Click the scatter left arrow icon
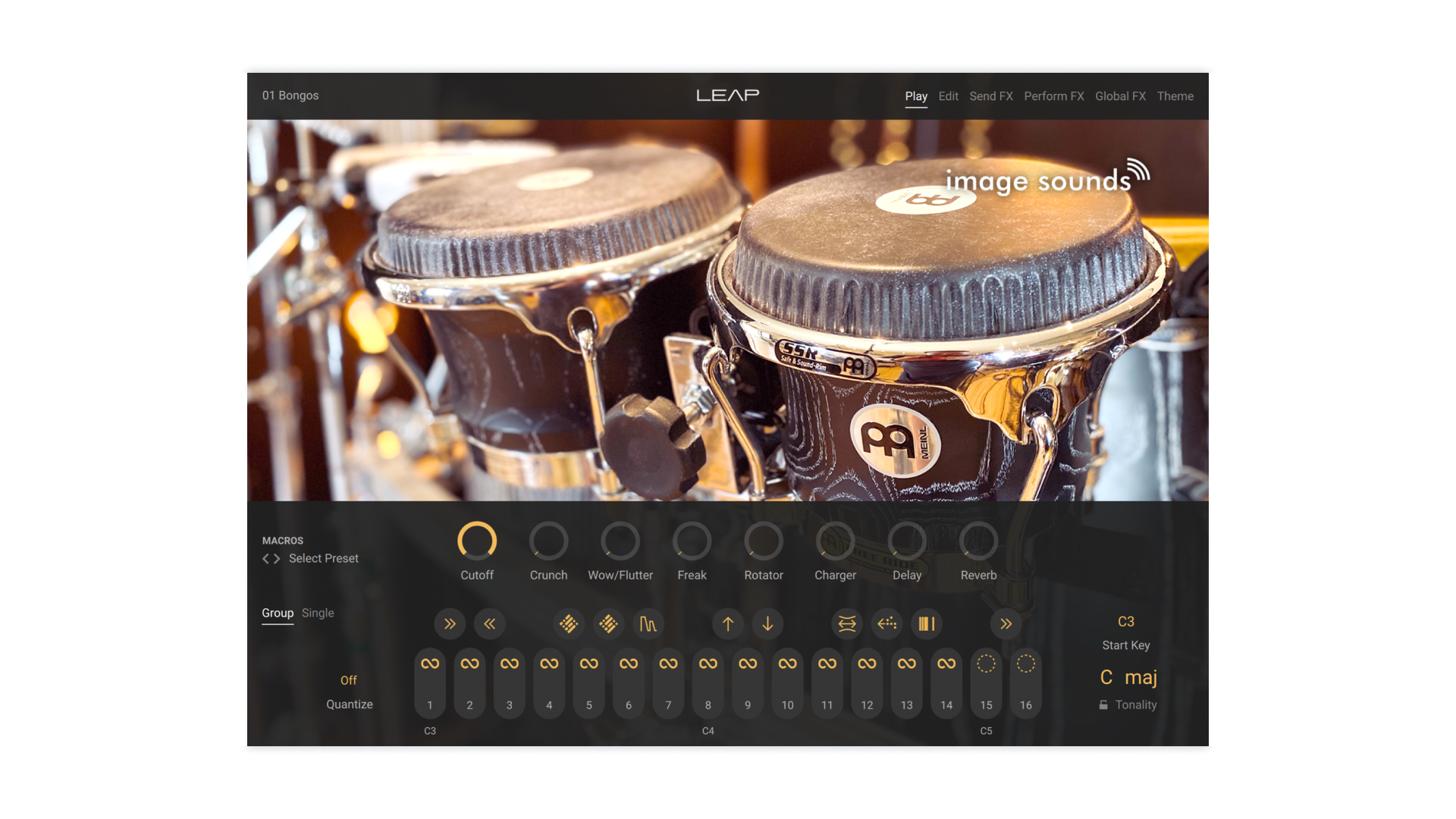 point(886,623)
